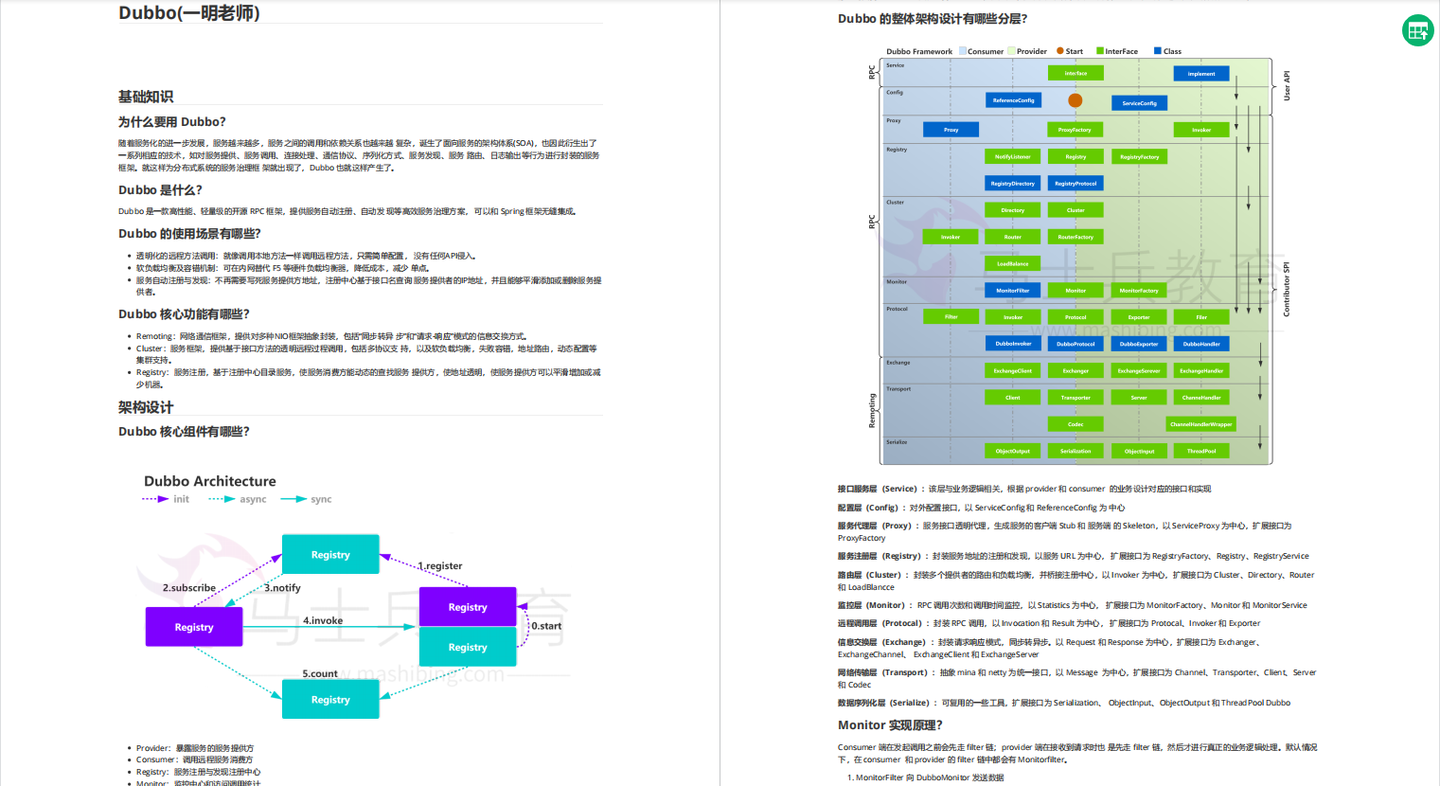The height and width of the screenshot is (786, 1440).
Task: Click the "init" arrow legend label
Action: [181, 499]
